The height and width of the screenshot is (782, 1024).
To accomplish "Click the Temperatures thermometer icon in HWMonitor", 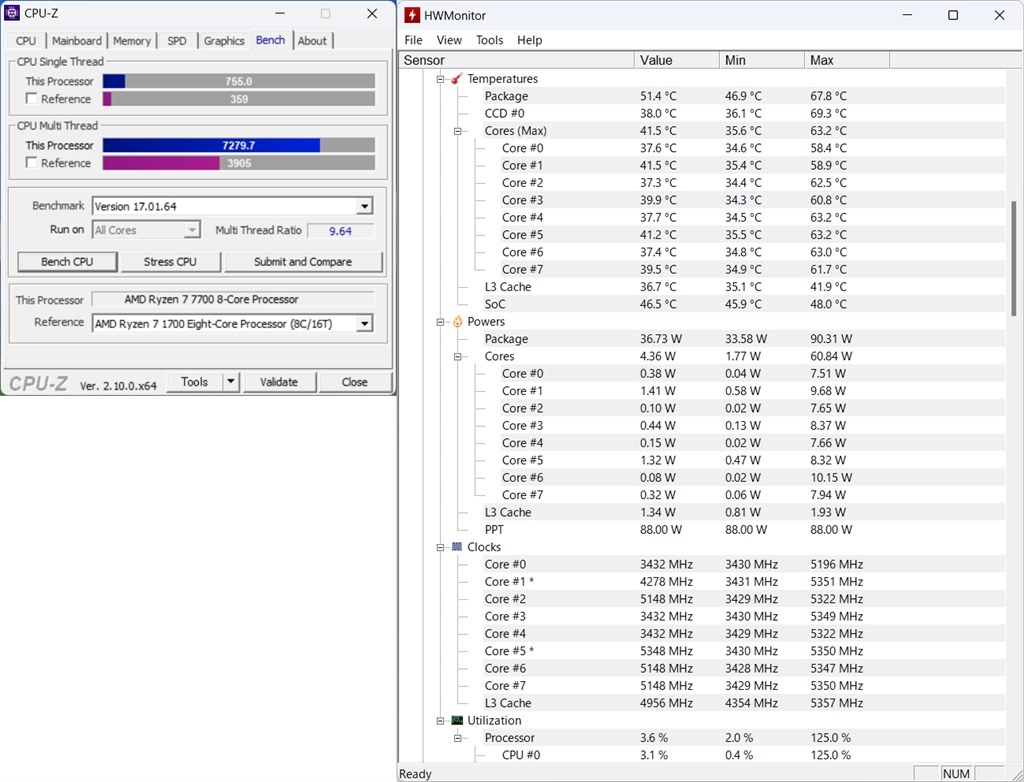I will (457, 78).
